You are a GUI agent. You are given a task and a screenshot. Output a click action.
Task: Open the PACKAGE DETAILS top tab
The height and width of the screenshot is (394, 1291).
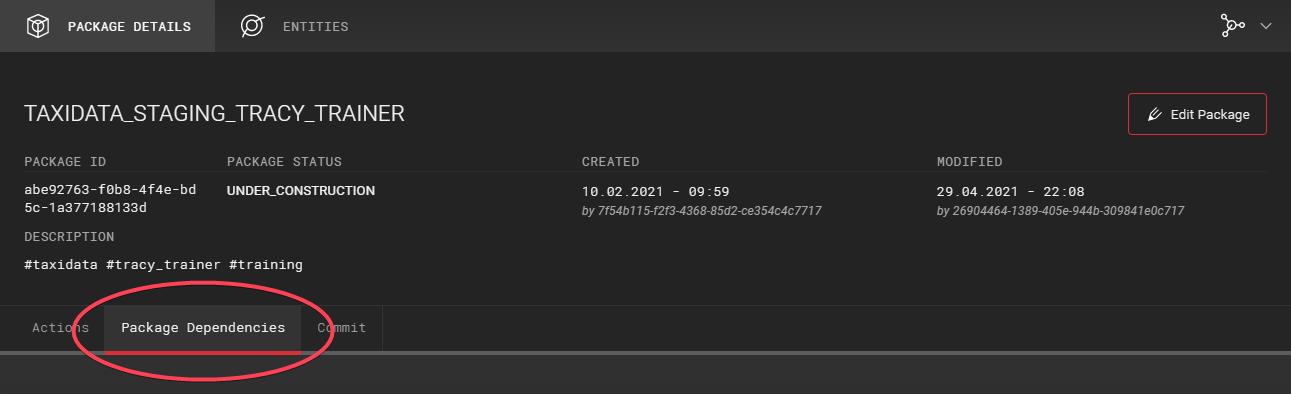(x=107, y=26)
